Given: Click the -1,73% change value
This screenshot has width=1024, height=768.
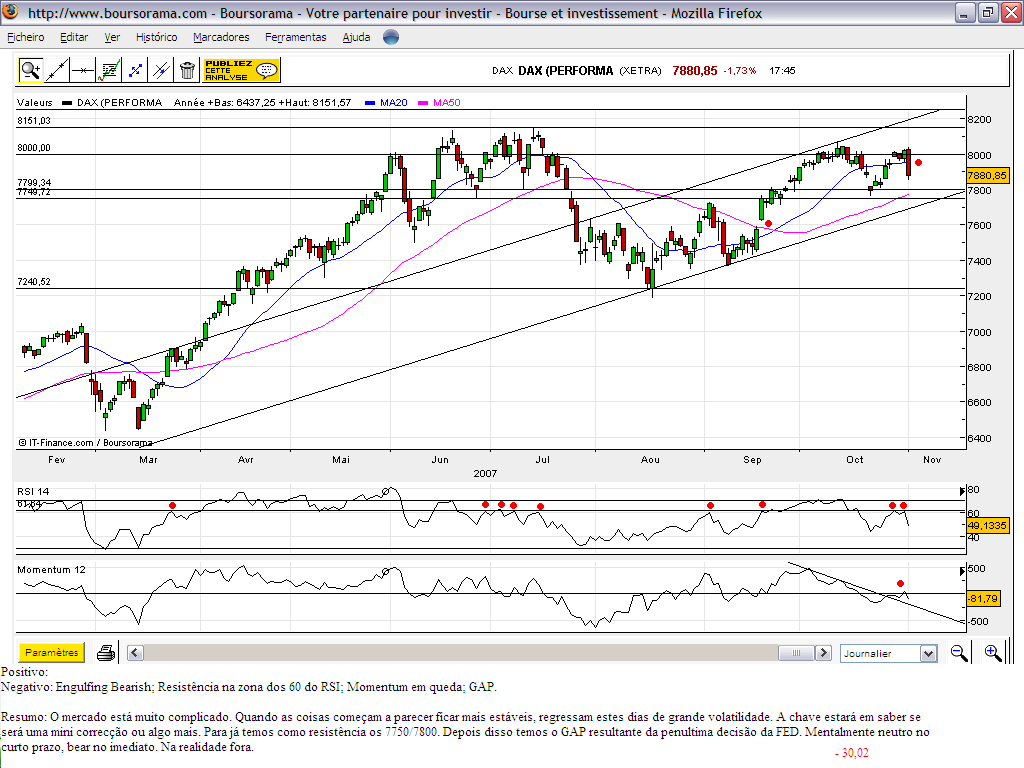Looking at the screenshot, I should point(739,71).
